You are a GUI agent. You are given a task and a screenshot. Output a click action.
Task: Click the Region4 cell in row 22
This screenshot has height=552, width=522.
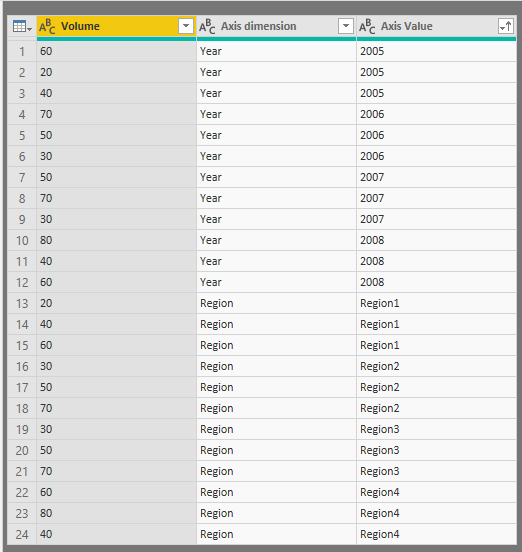click(x=436, y=493)
